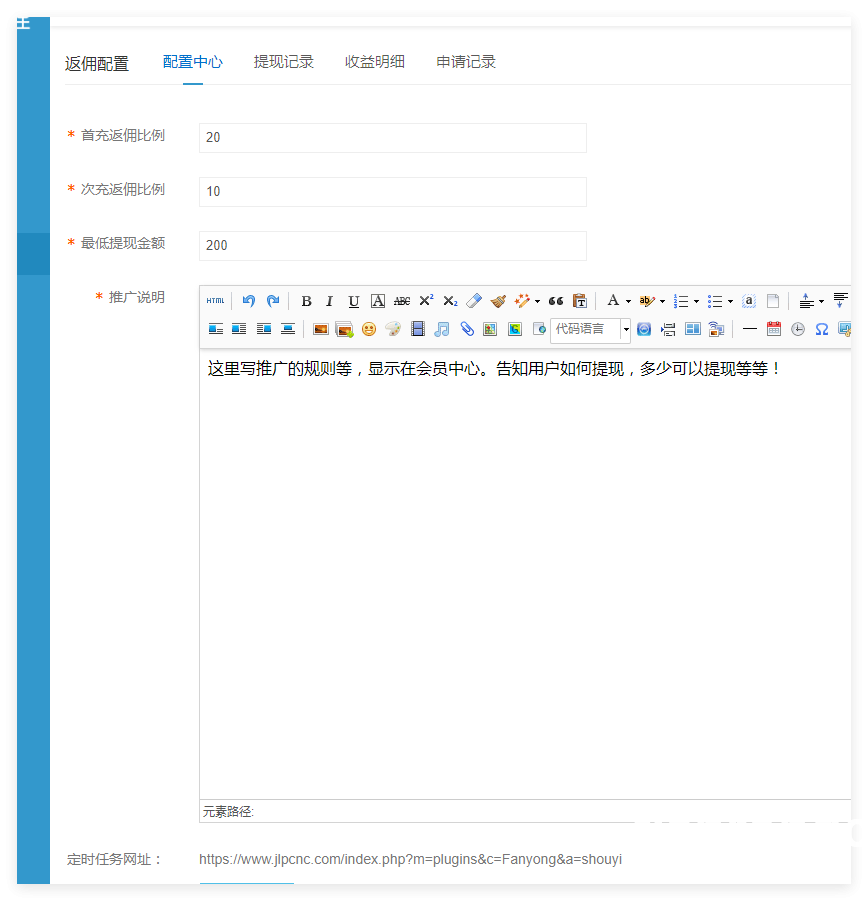Apply superscript formatting
Screen dimensions: 868x901
[x=426, y=301]
